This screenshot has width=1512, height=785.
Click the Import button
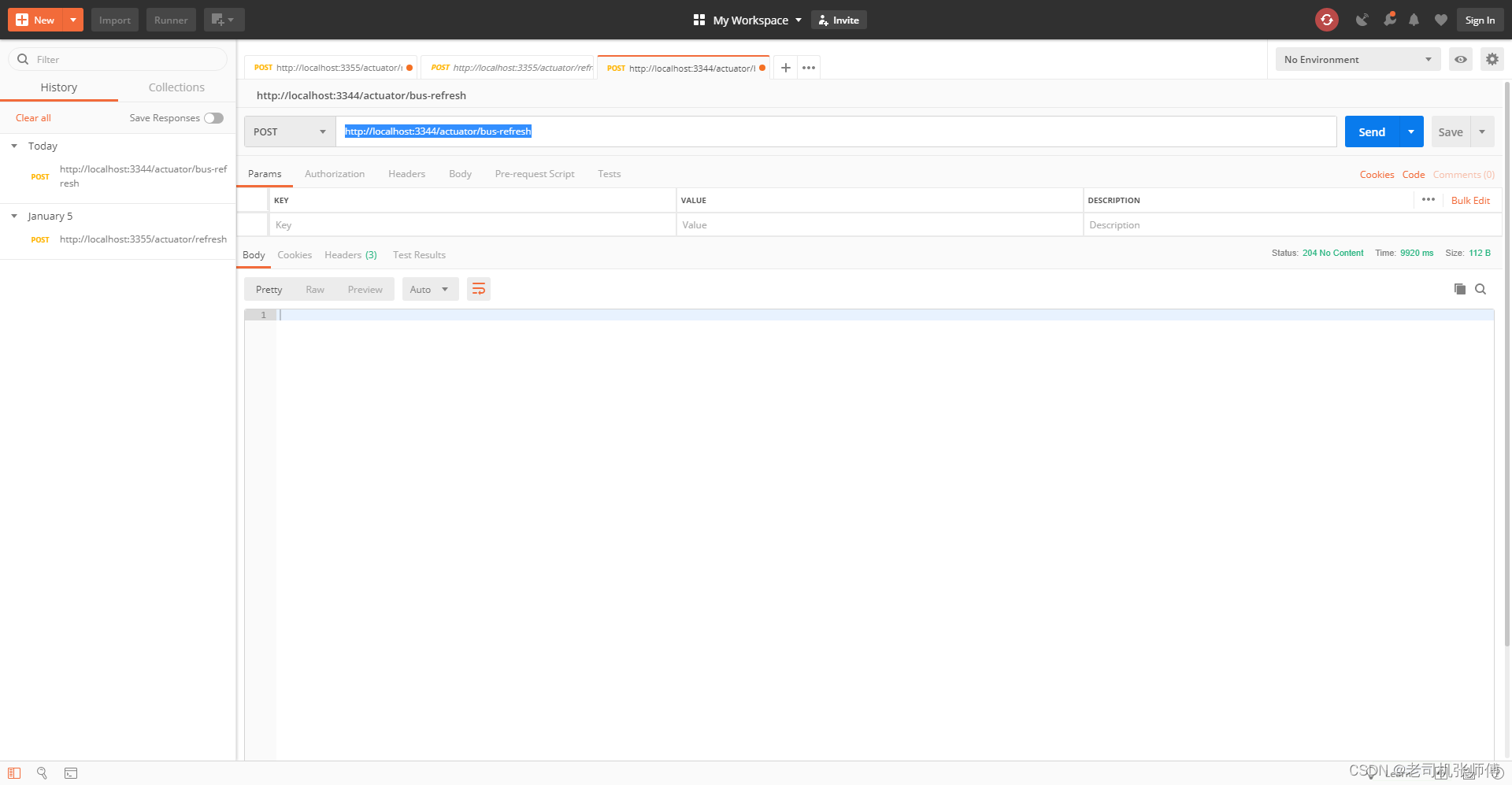[115, 20]
